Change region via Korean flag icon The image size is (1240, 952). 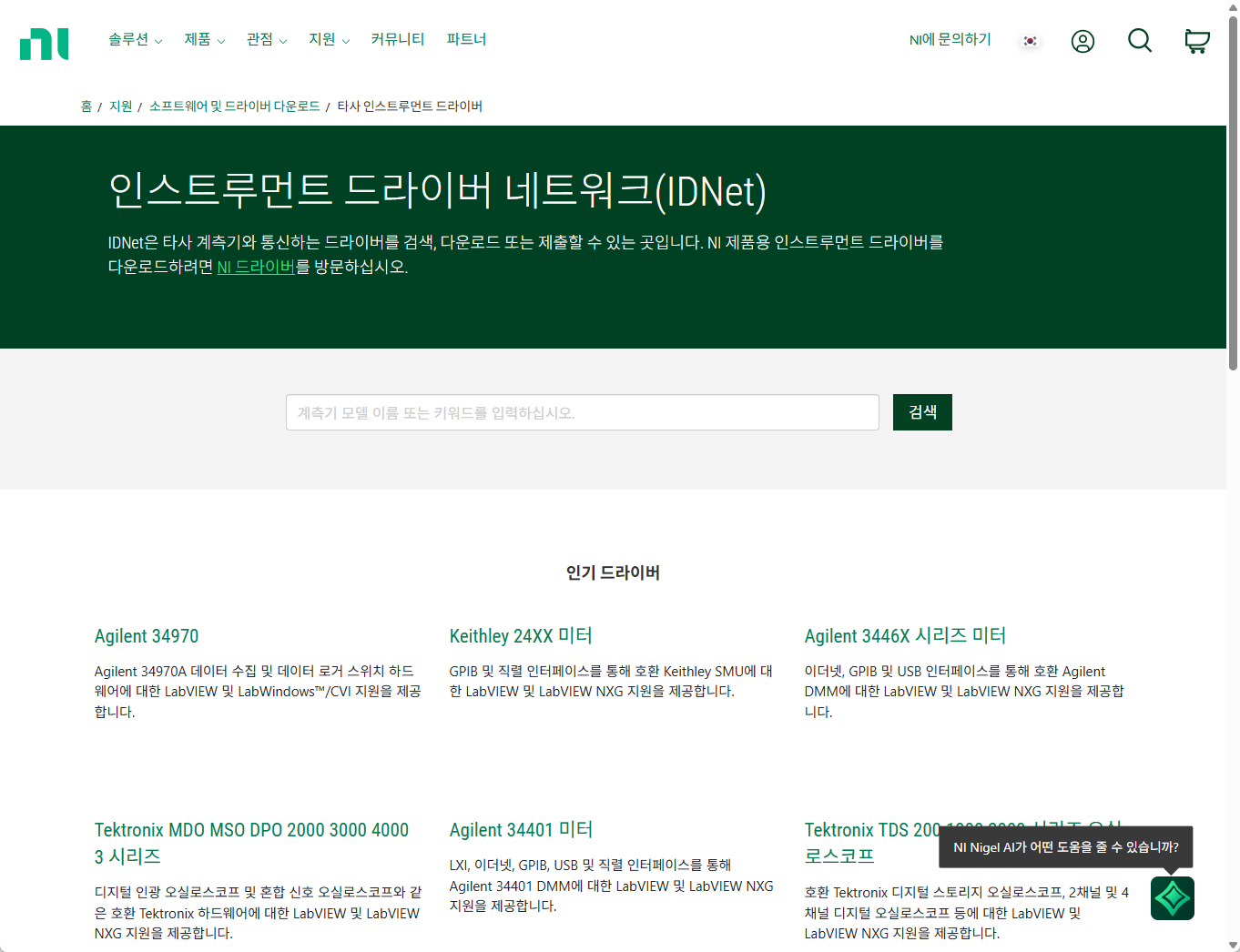(1031, 41)
